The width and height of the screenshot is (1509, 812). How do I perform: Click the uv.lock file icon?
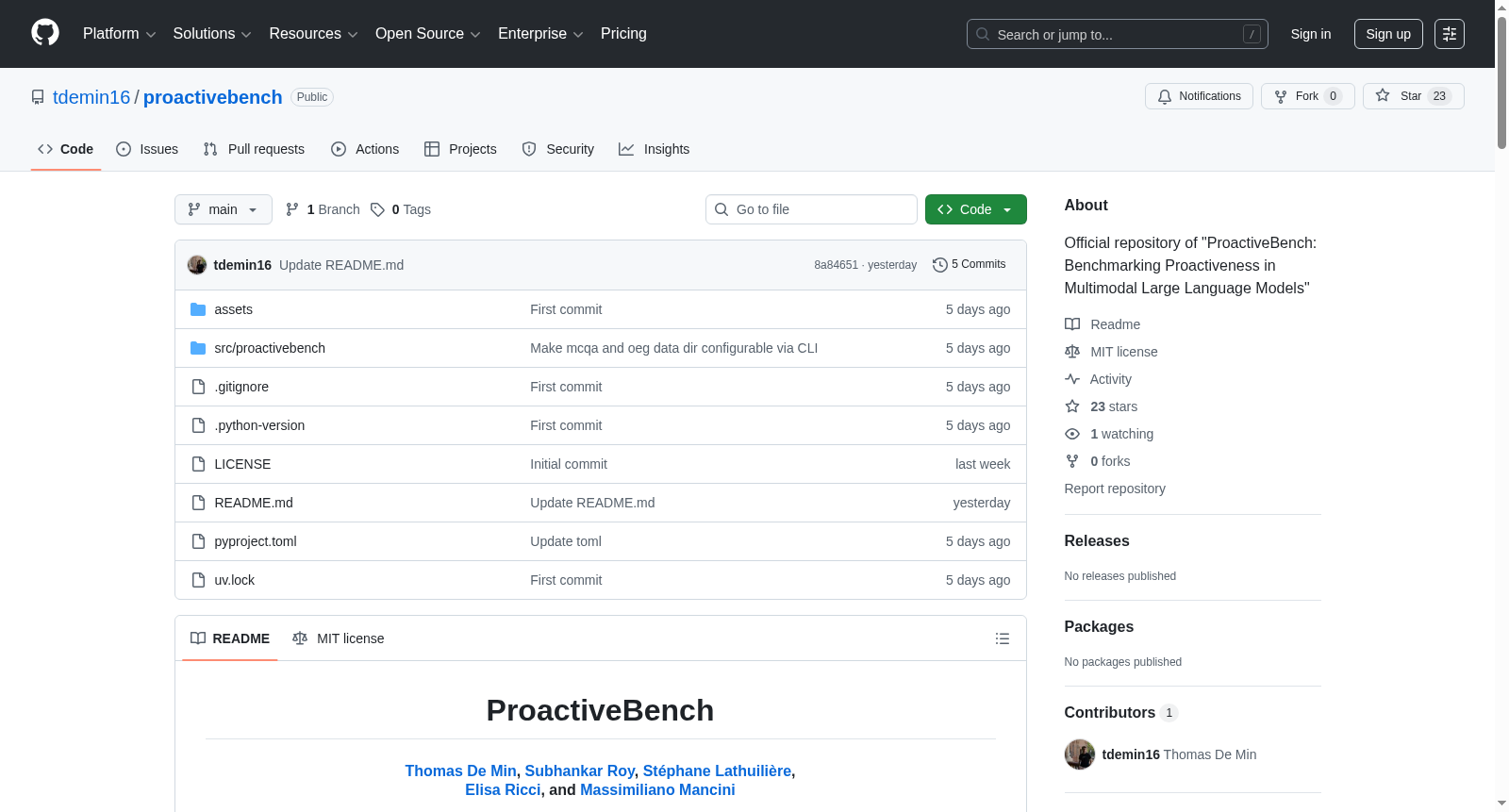pos(198,580)
